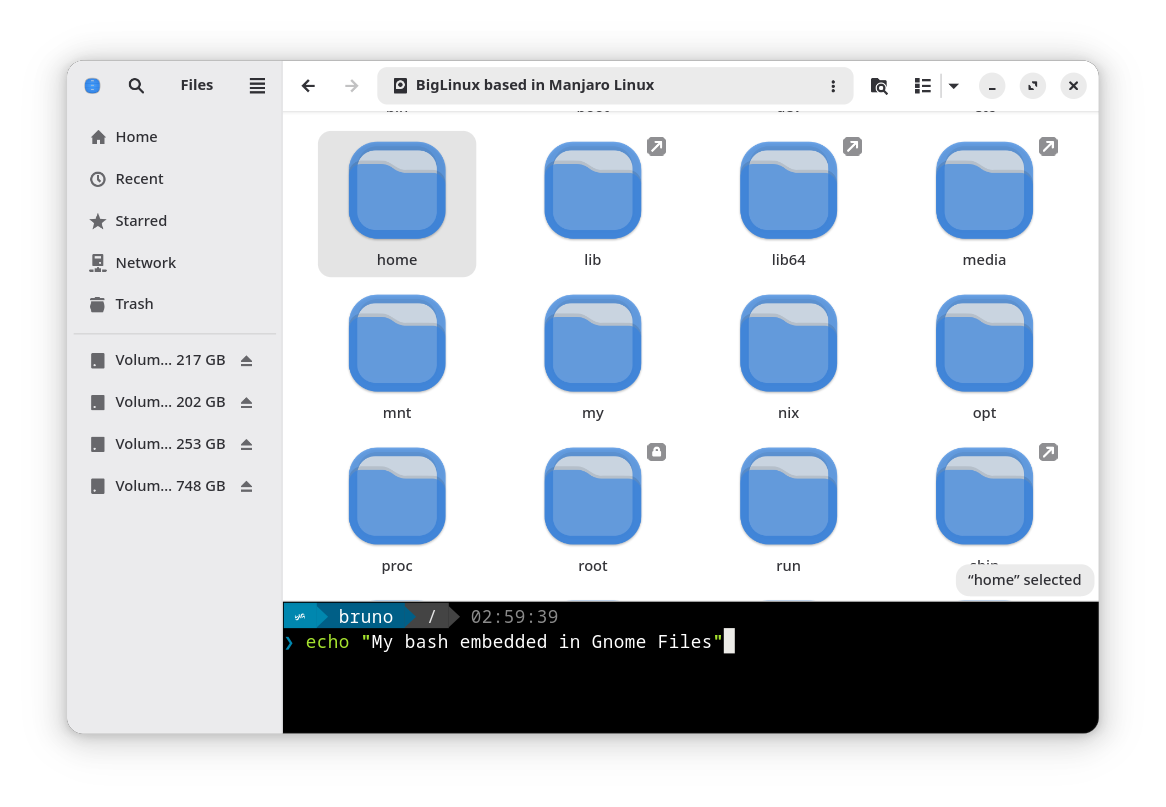This screenshot has width=1166, height=807.
Task: Select the proc folder
Action: pyautogui.click(x=397, y=510)
